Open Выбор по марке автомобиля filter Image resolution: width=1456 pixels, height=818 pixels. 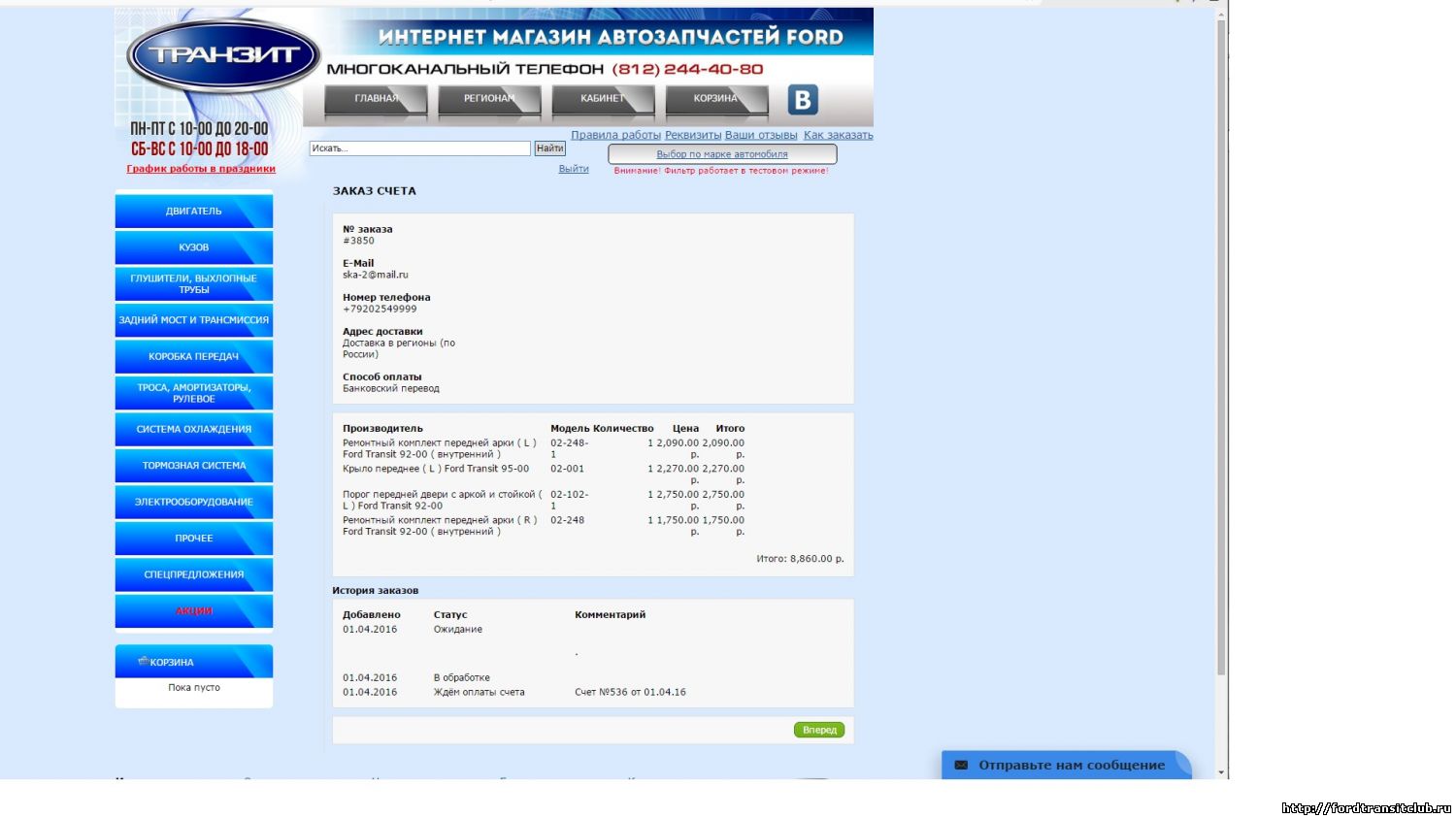722,154
